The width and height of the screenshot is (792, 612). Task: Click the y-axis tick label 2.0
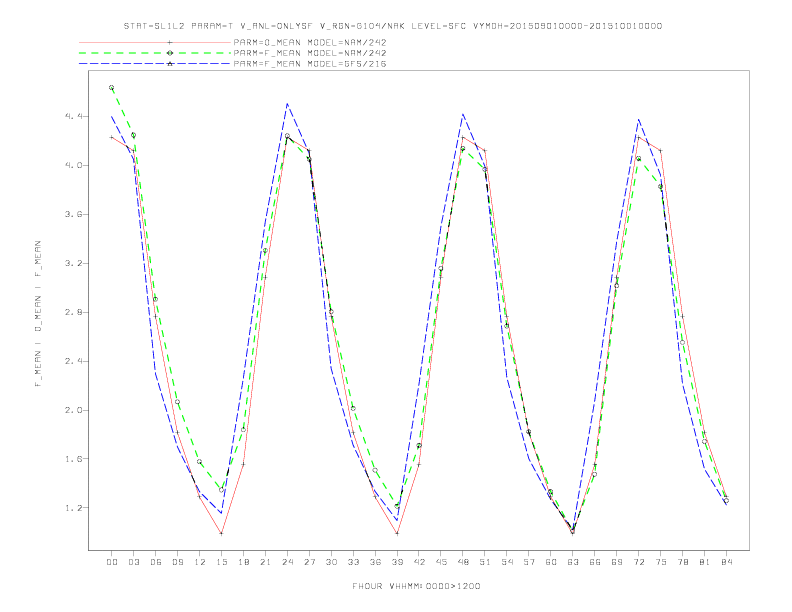[x=73, y=410]
